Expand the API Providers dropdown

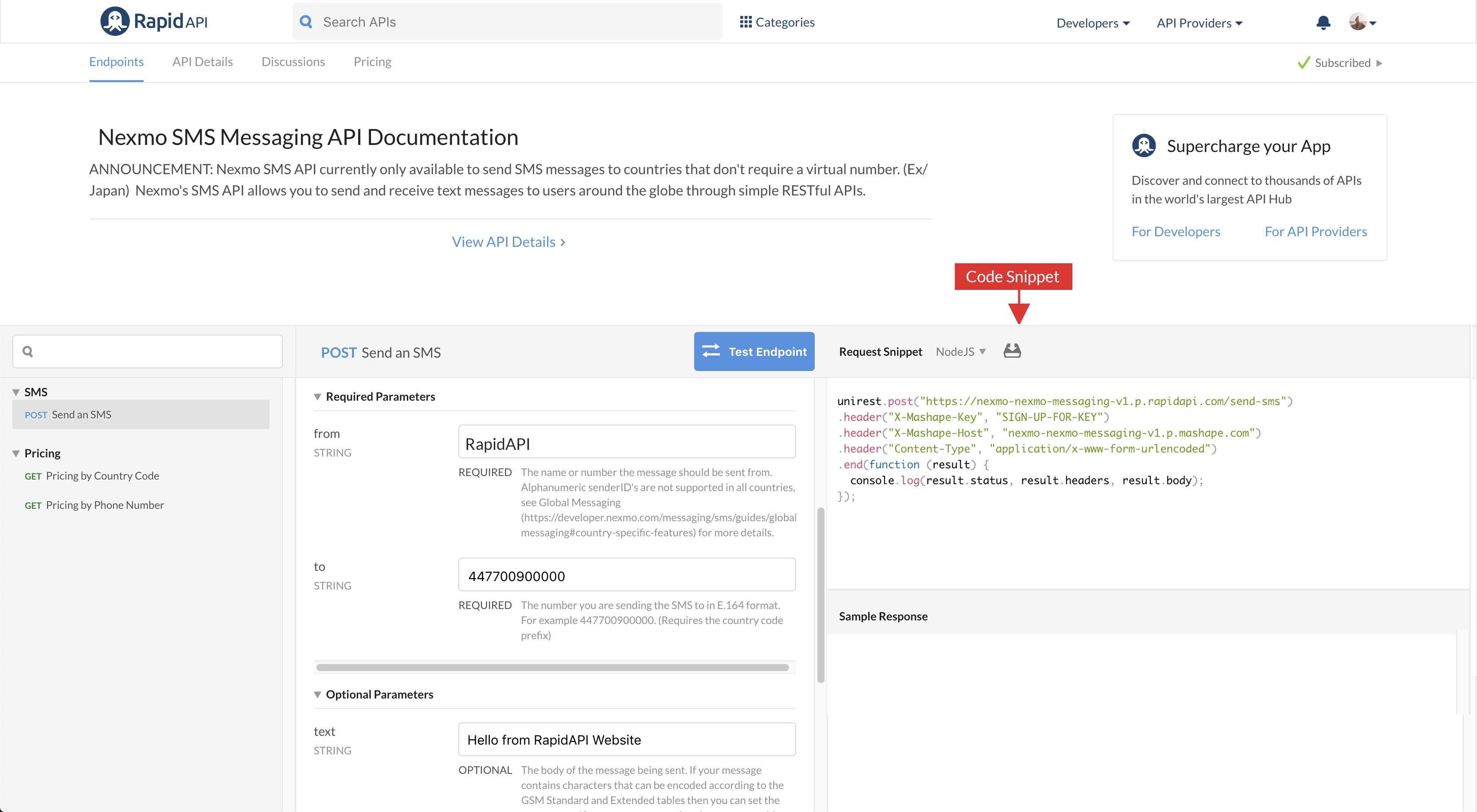pyautogui.click(x=1200, y=23)
